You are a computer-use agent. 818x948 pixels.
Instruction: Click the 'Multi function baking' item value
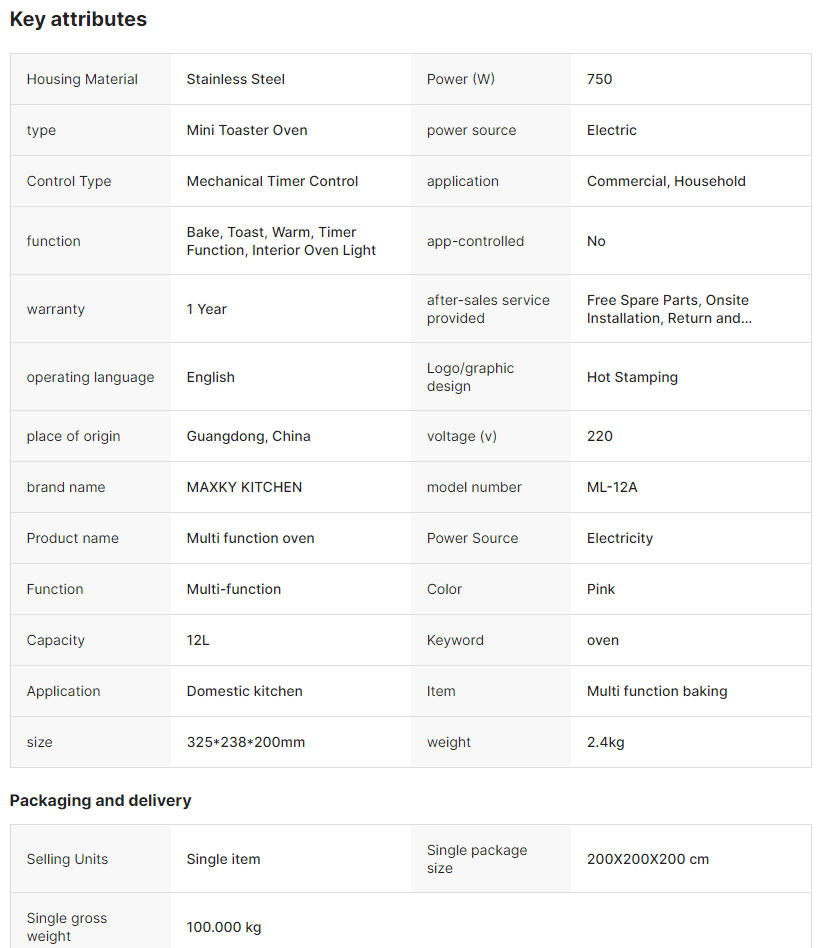(657, 691)
